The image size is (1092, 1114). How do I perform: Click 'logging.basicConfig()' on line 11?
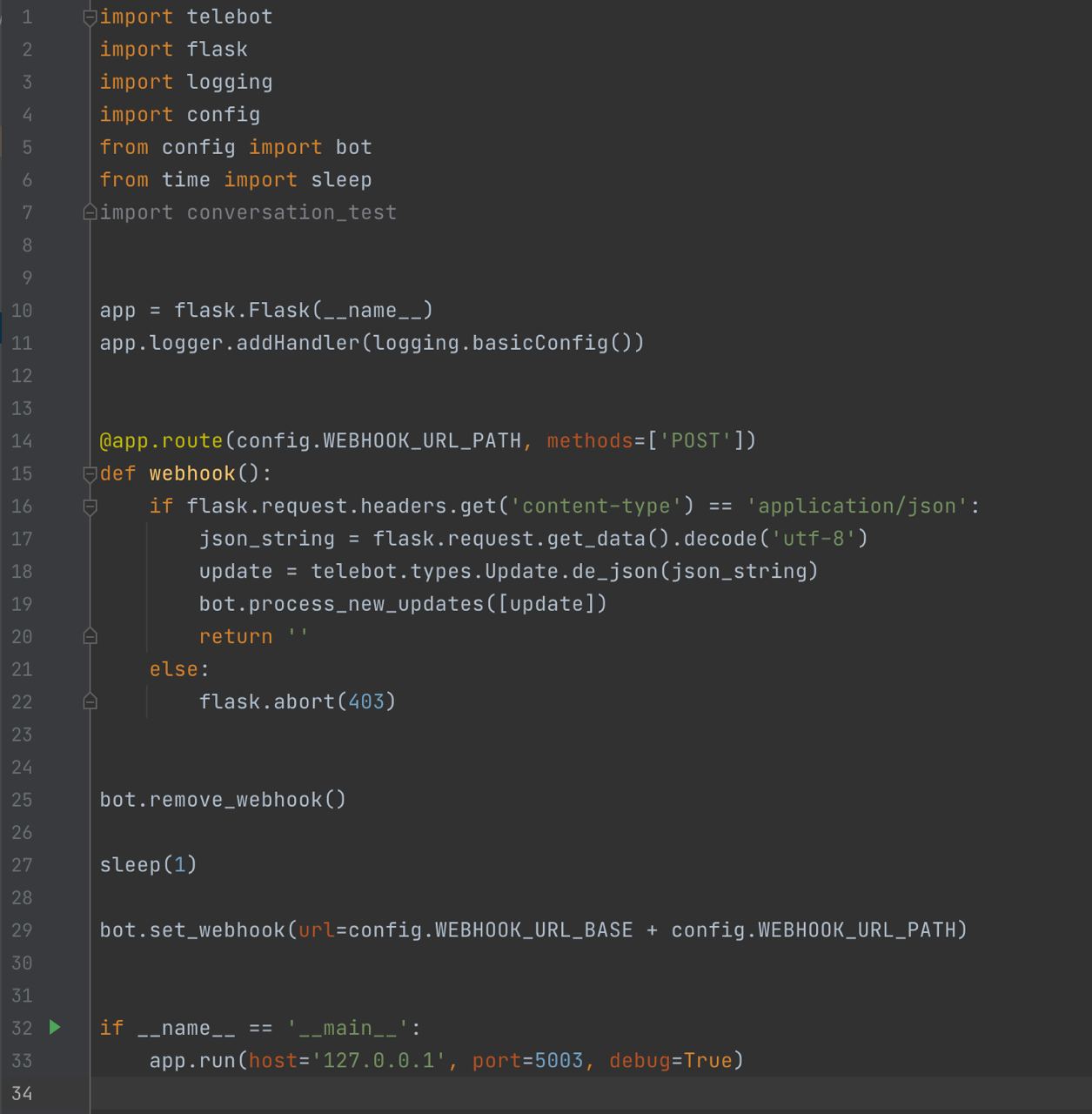[503, 343]
